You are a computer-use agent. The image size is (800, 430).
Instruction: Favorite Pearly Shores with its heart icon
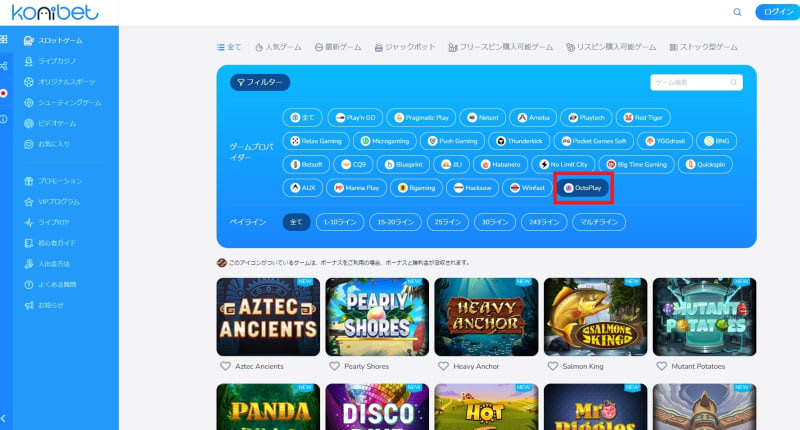click(334, 366)
